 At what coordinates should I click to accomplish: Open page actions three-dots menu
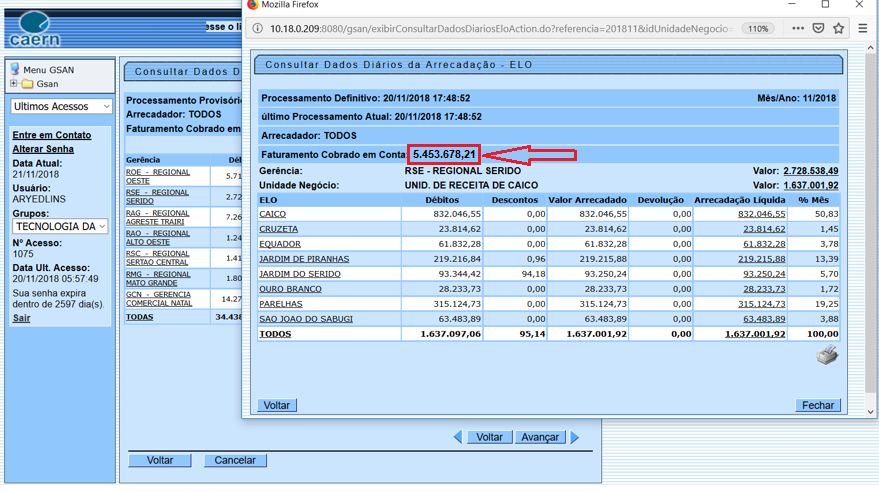pos(797,28)
